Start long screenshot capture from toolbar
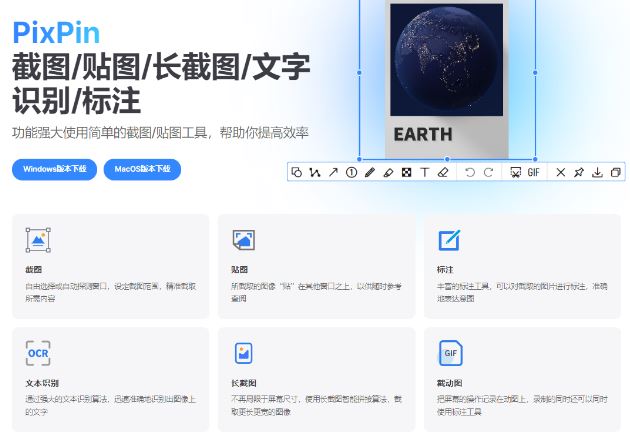Image resolution: width=630 pixels, height=440 pixels. pyautogui.click(x=515, y=172)
